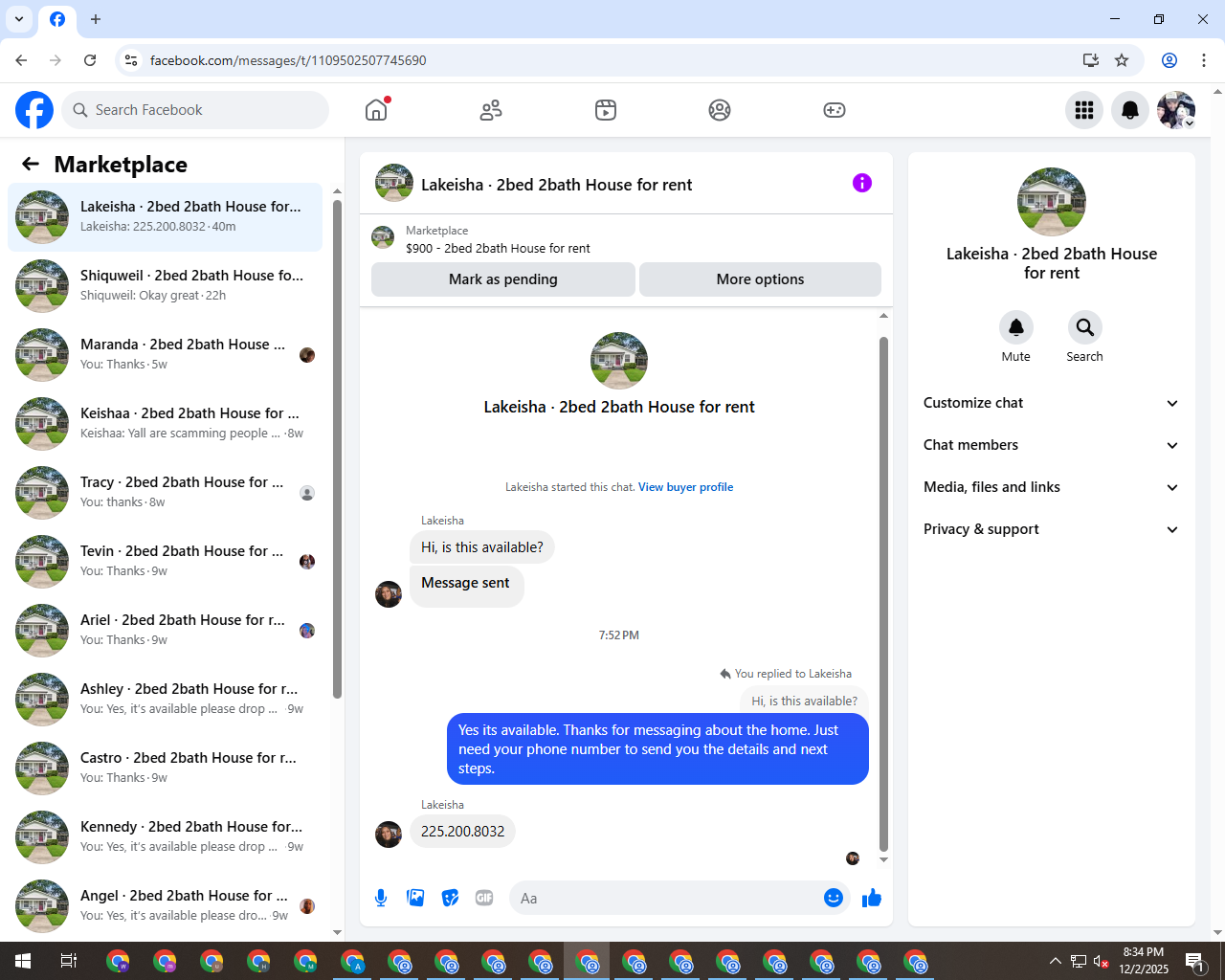Click More options button
This screenshot has height=980, width=1225.
click(760, 279)
